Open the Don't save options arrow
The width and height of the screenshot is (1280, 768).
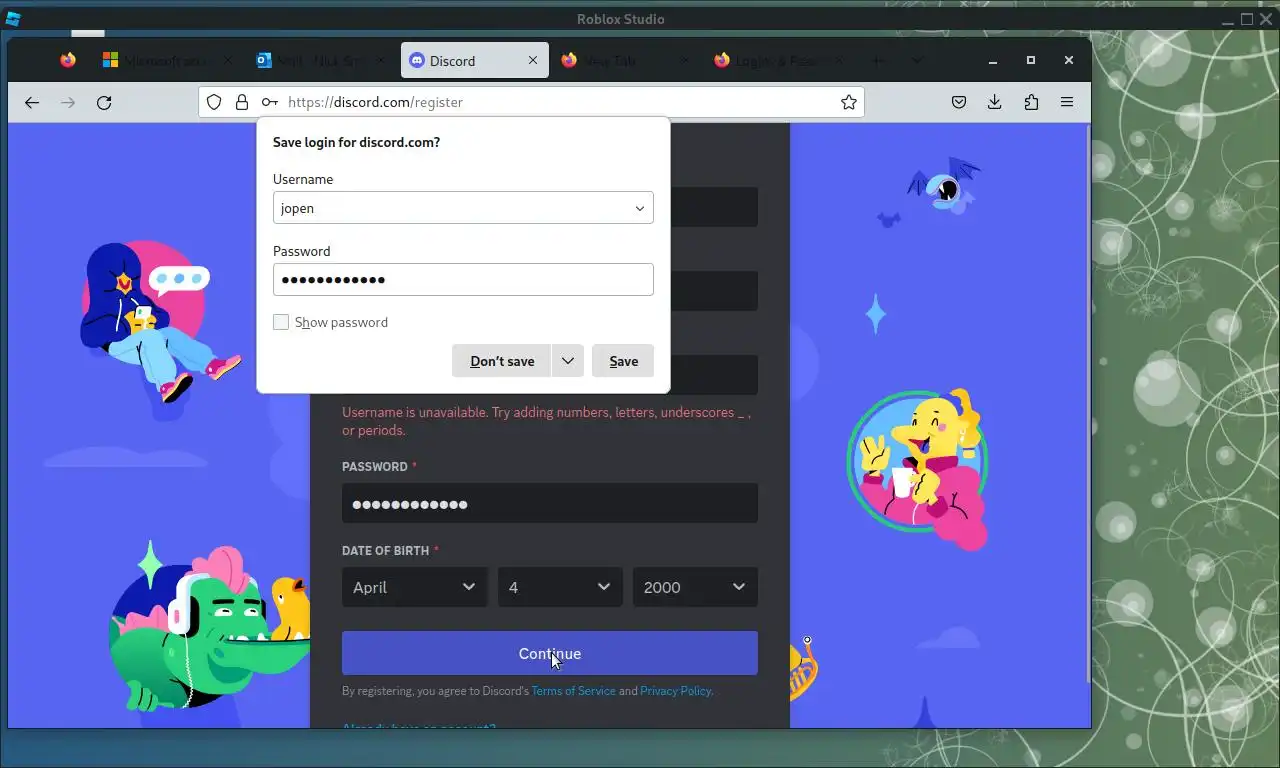(567, 361)
